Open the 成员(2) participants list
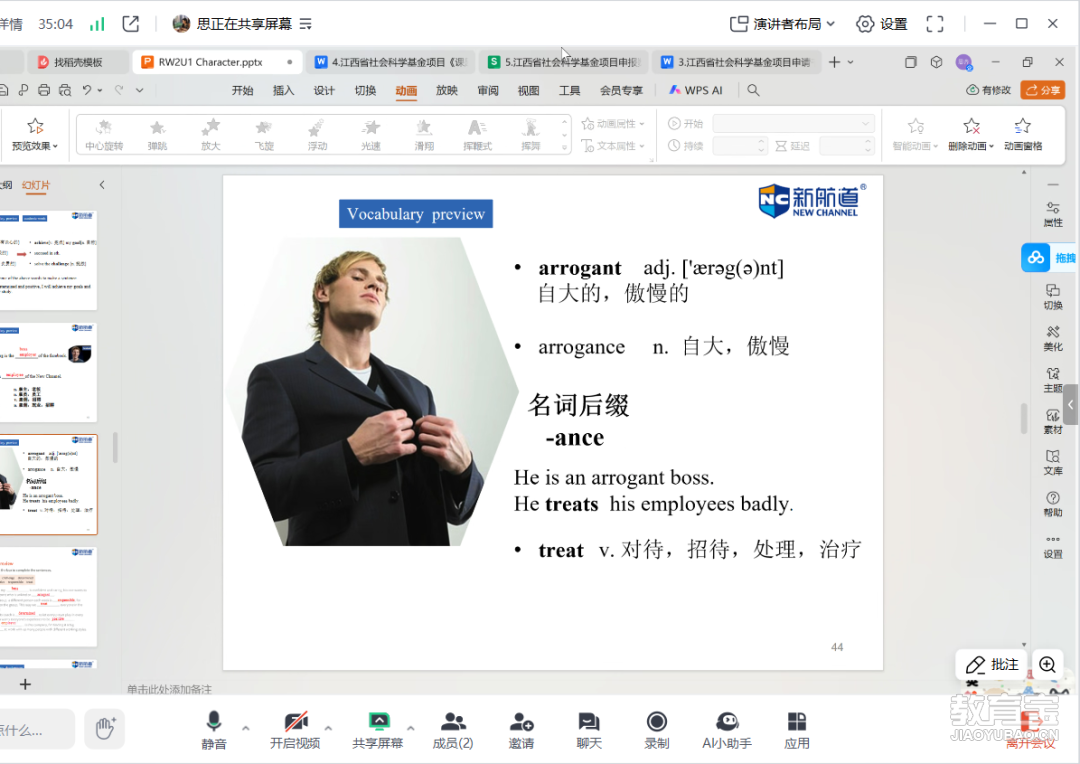Screen dimensions: 1080x764 tap(453, 730)
